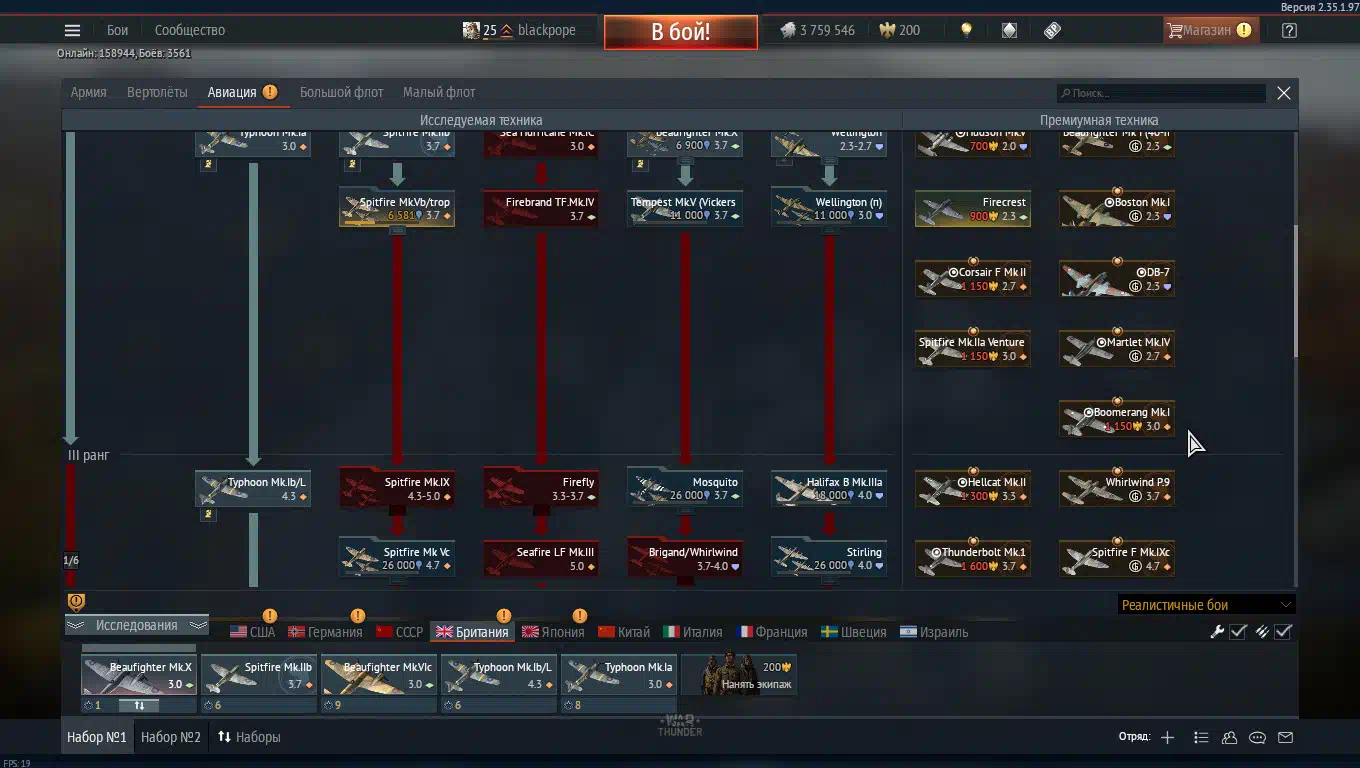This screenshot has height=768, width=1360.
Task: Select Италия nation tab
Action: click(x=693, y=632)
